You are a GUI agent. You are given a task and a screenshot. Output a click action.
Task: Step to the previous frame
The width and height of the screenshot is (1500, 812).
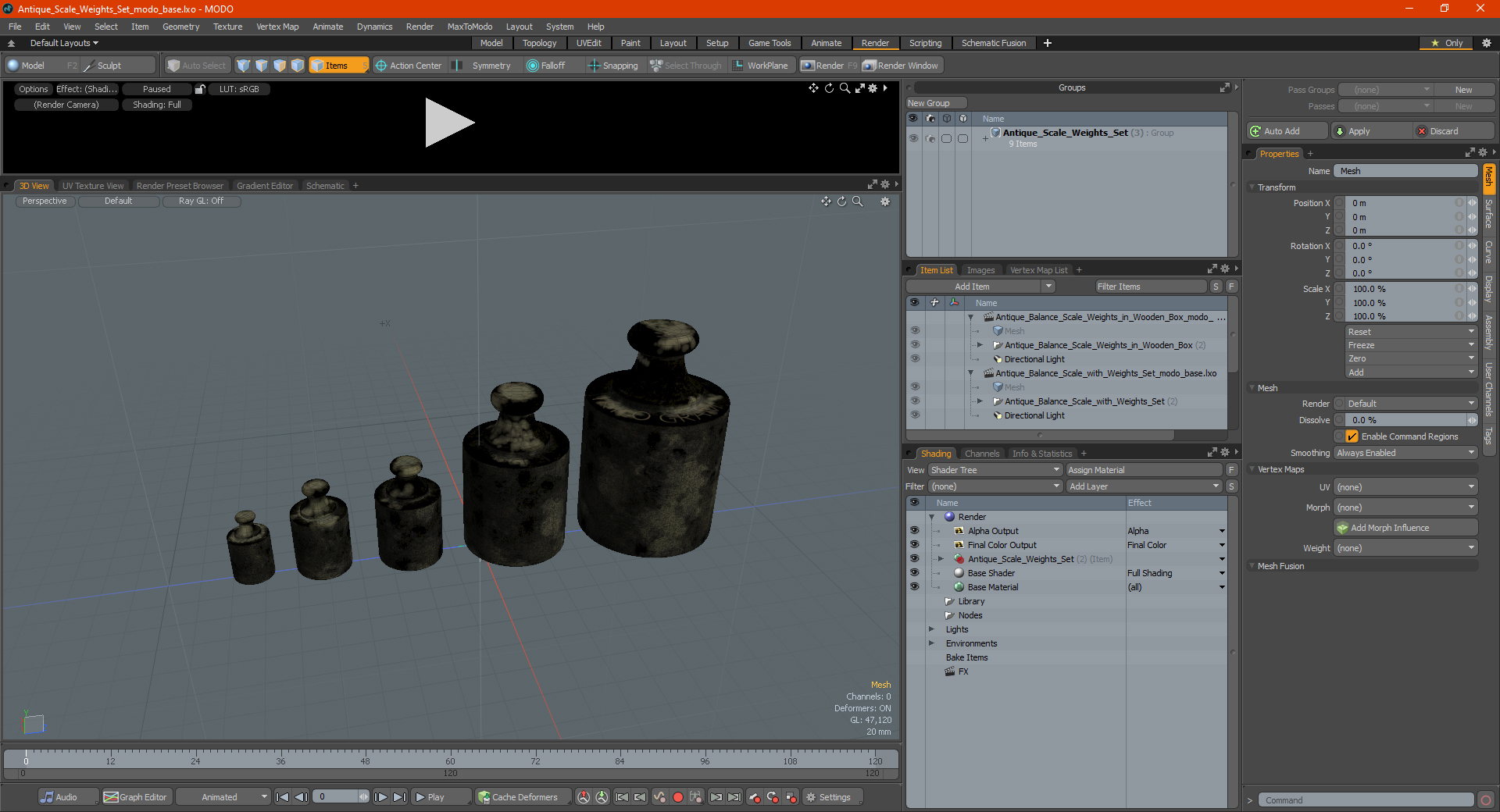coord(301,797)
